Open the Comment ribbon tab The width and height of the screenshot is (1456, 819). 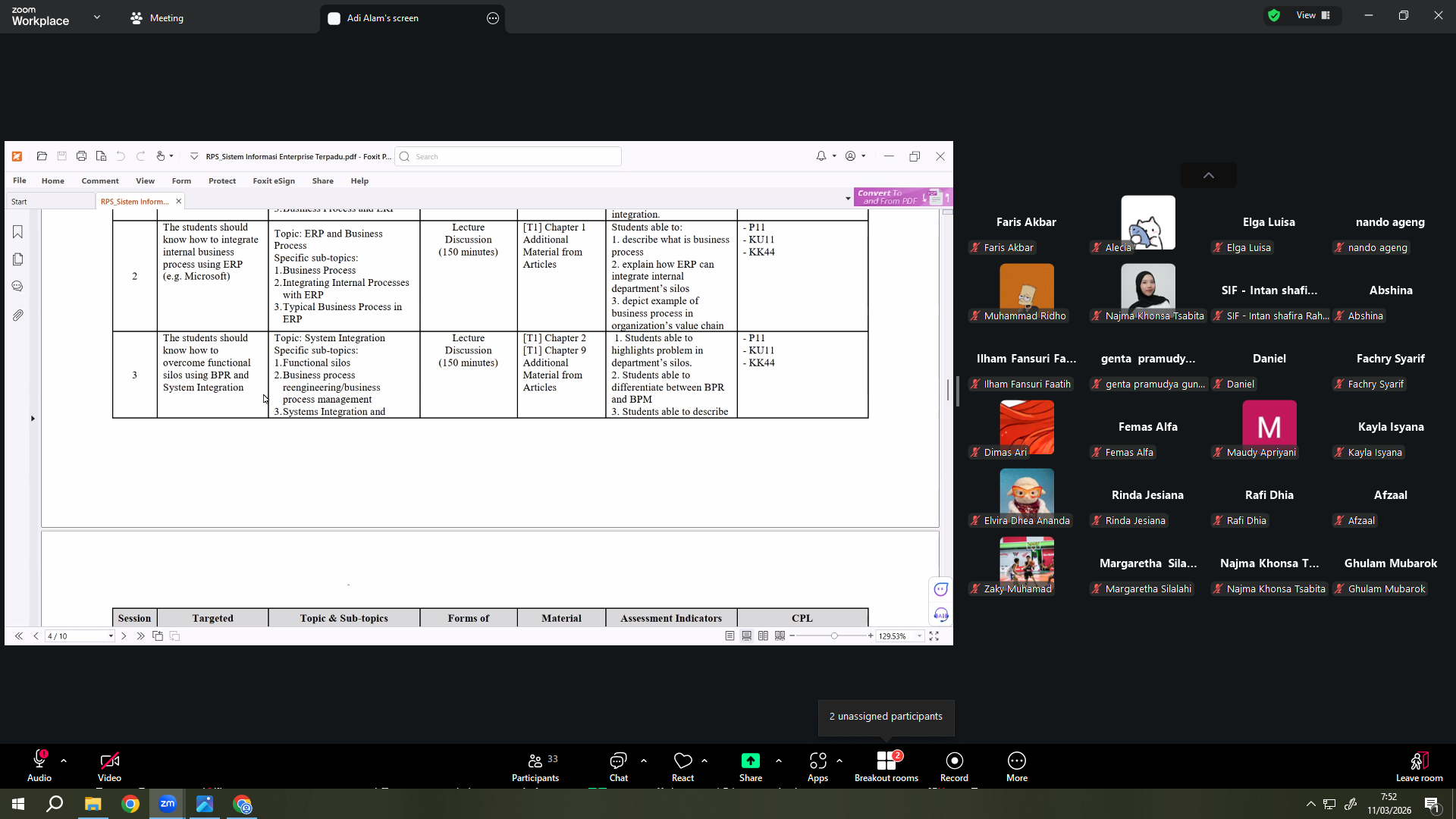[100, 180]
